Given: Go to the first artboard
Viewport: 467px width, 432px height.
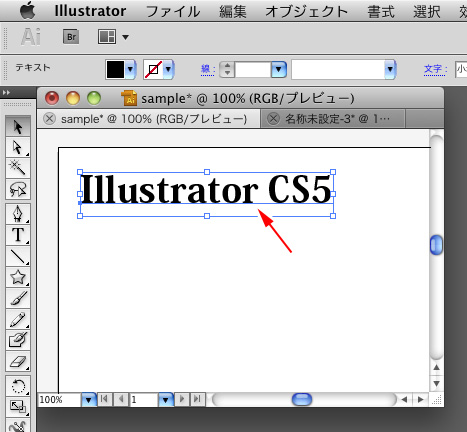Looking at the screenshot, I should [104, 399].
